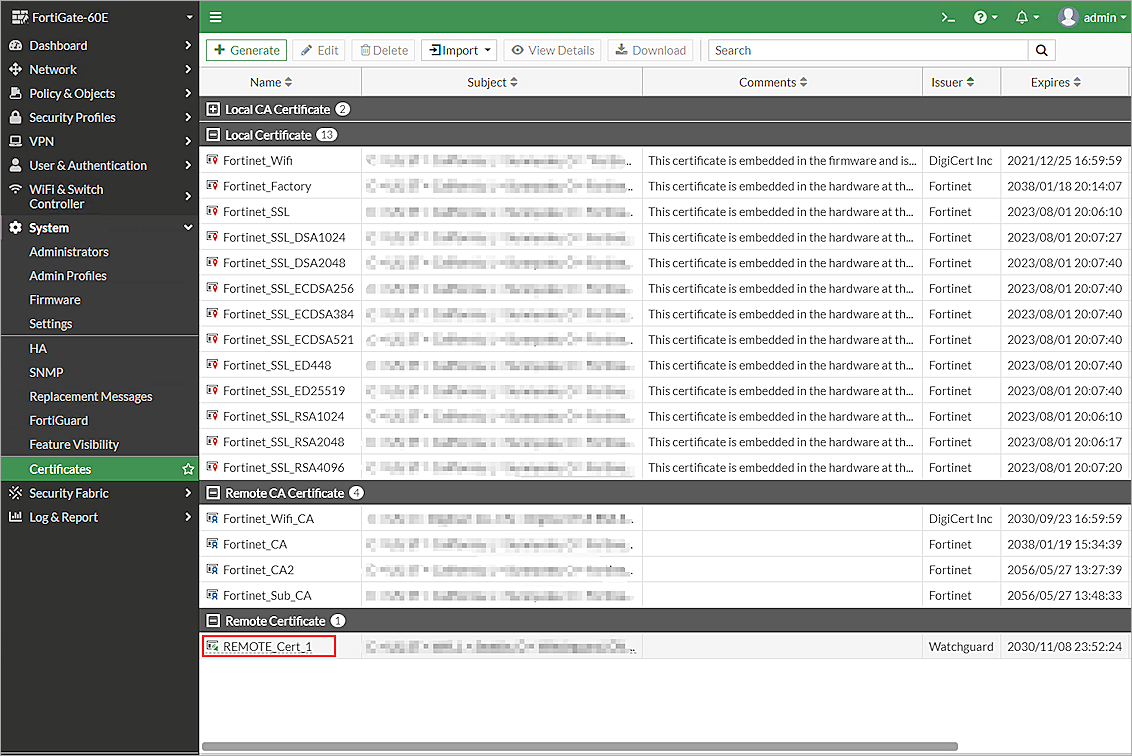The height and width of the screenshot is (756, 1132).
Task: Click the Generate button
Action: coord(246,50)
